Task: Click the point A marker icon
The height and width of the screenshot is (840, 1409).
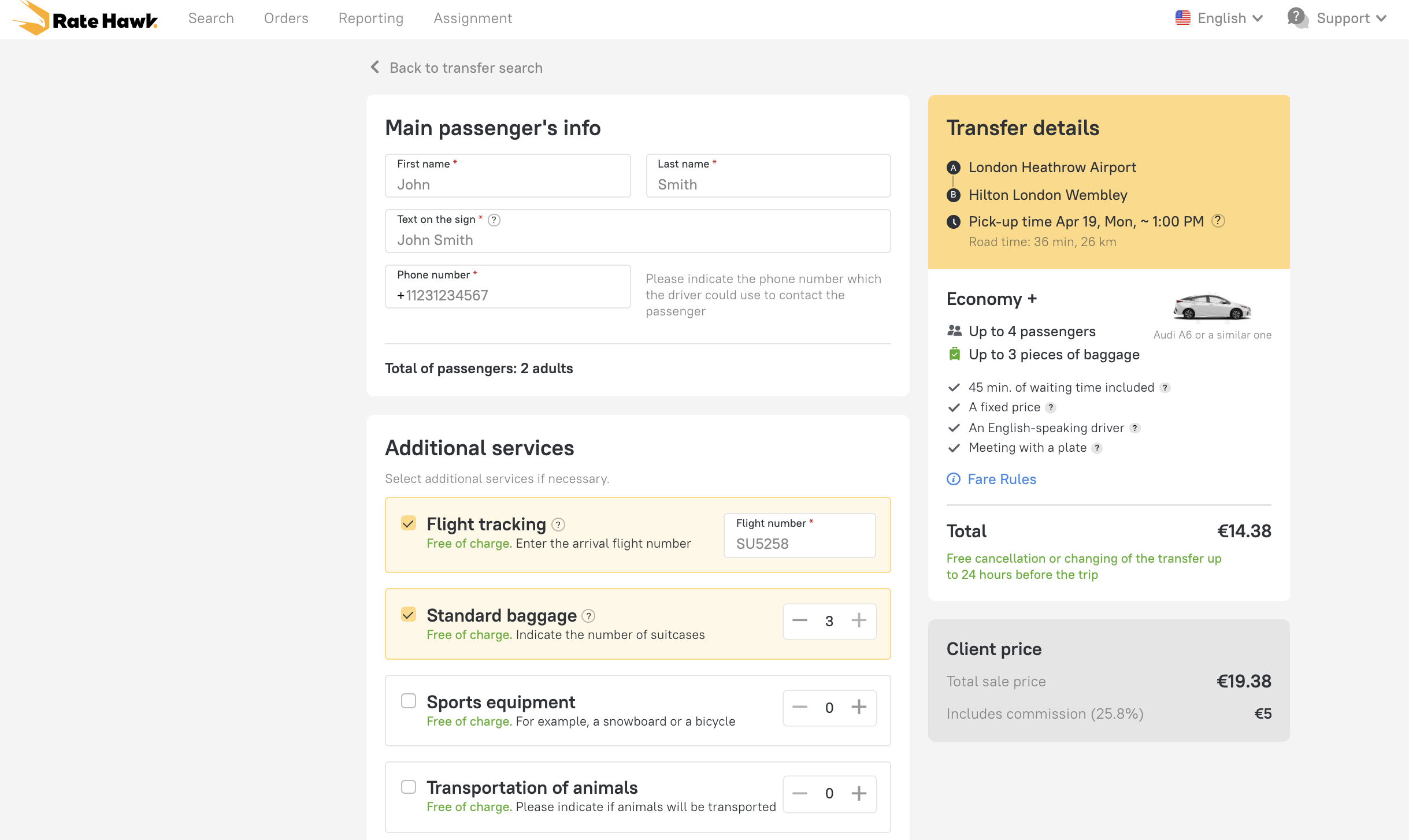Action: [954, 168]
